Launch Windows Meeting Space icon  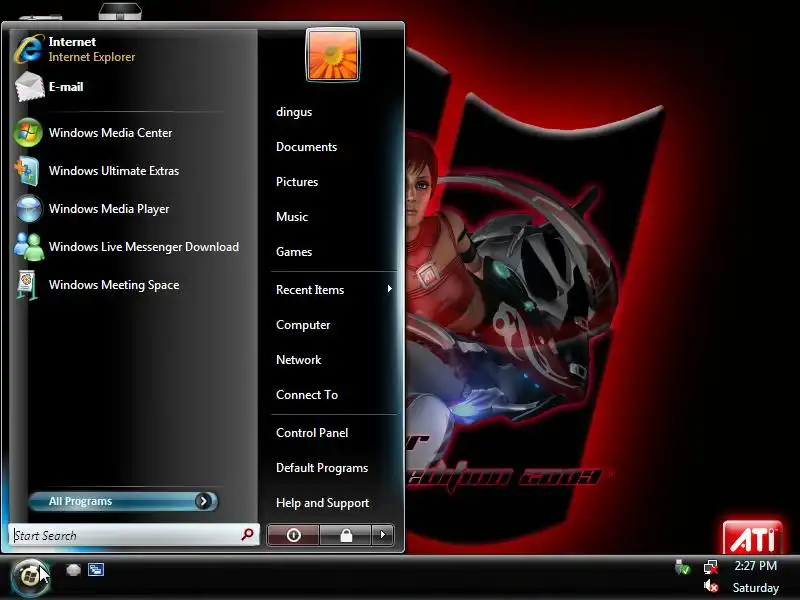coord(27,285)
